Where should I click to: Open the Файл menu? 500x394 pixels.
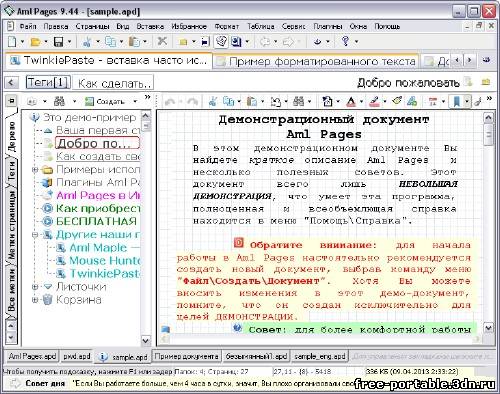[x=28, y=26]
